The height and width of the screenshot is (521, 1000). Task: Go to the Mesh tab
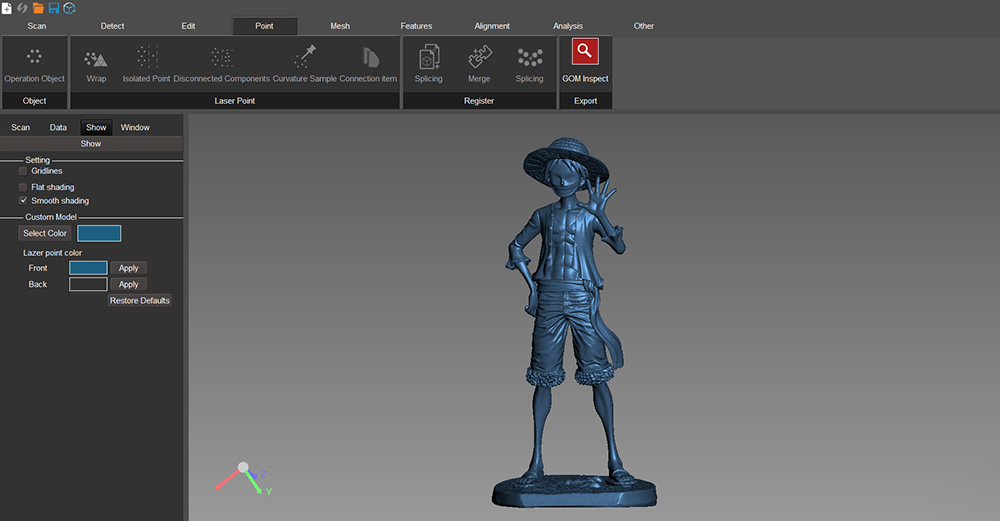(x=340, y=26)
